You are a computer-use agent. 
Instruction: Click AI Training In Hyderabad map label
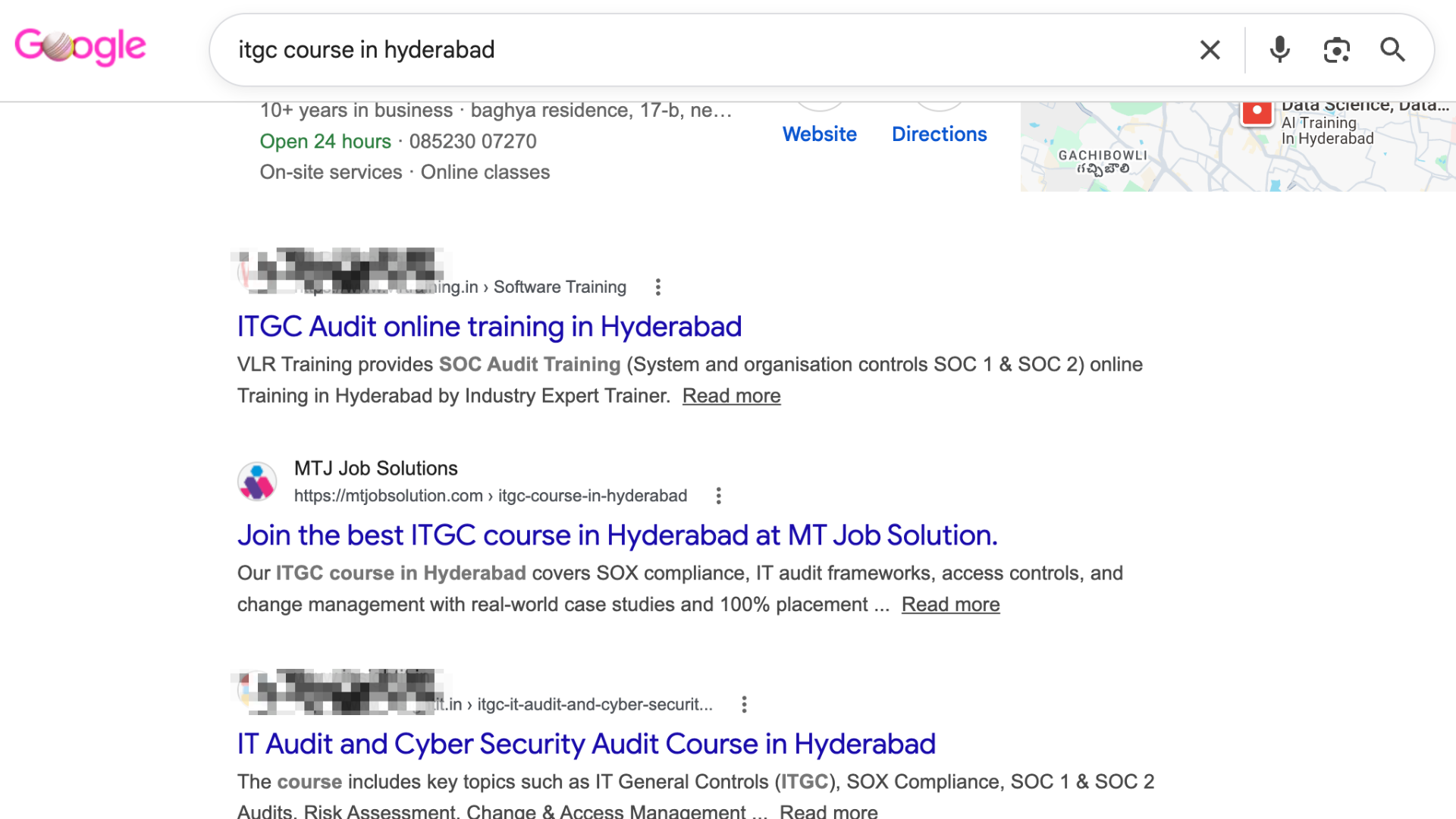(1327, 130)
